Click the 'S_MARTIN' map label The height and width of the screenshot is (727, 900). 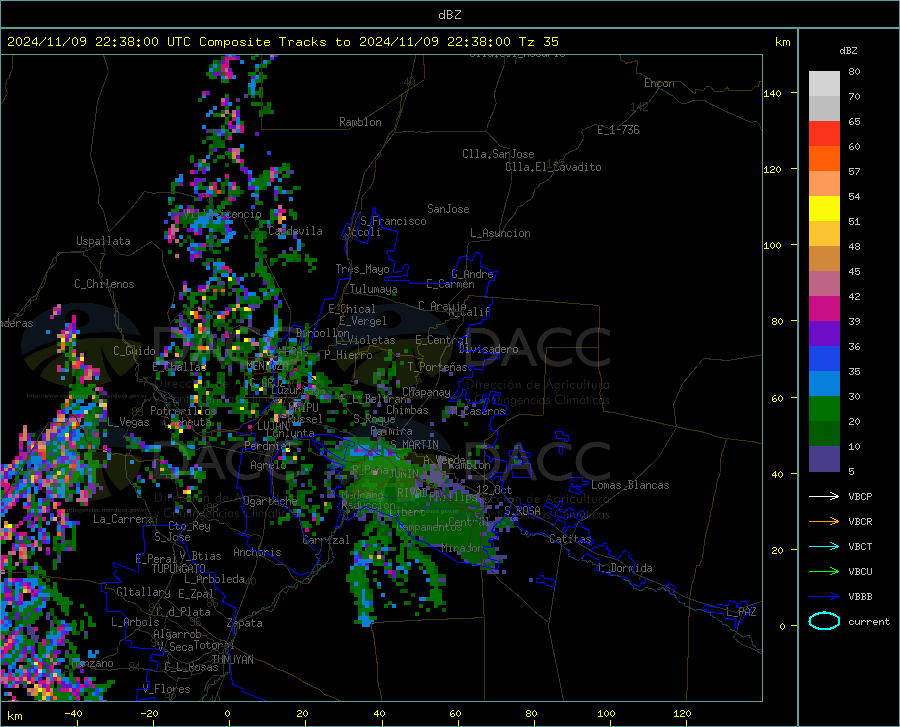click(414, 445)
